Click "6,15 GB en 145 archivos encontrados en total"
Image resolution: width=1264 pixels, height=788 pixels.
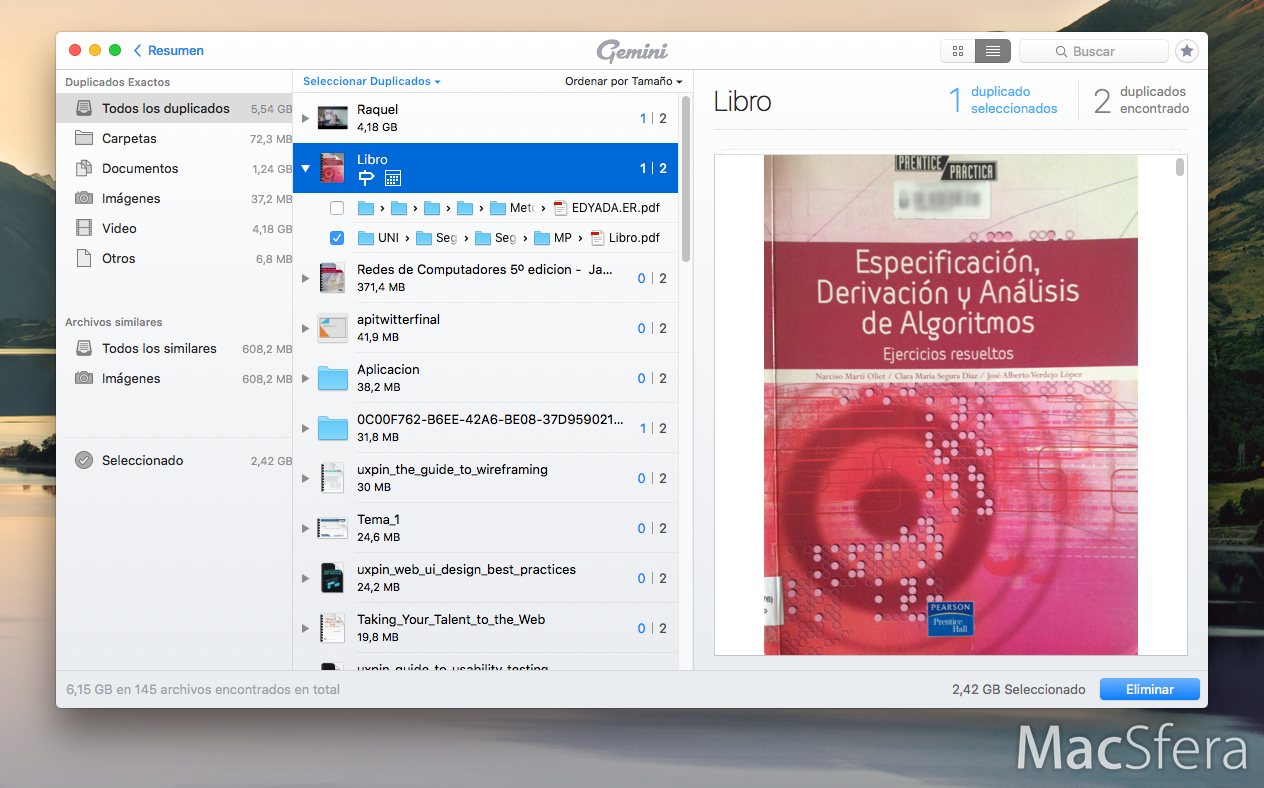[x=203, y=689]
